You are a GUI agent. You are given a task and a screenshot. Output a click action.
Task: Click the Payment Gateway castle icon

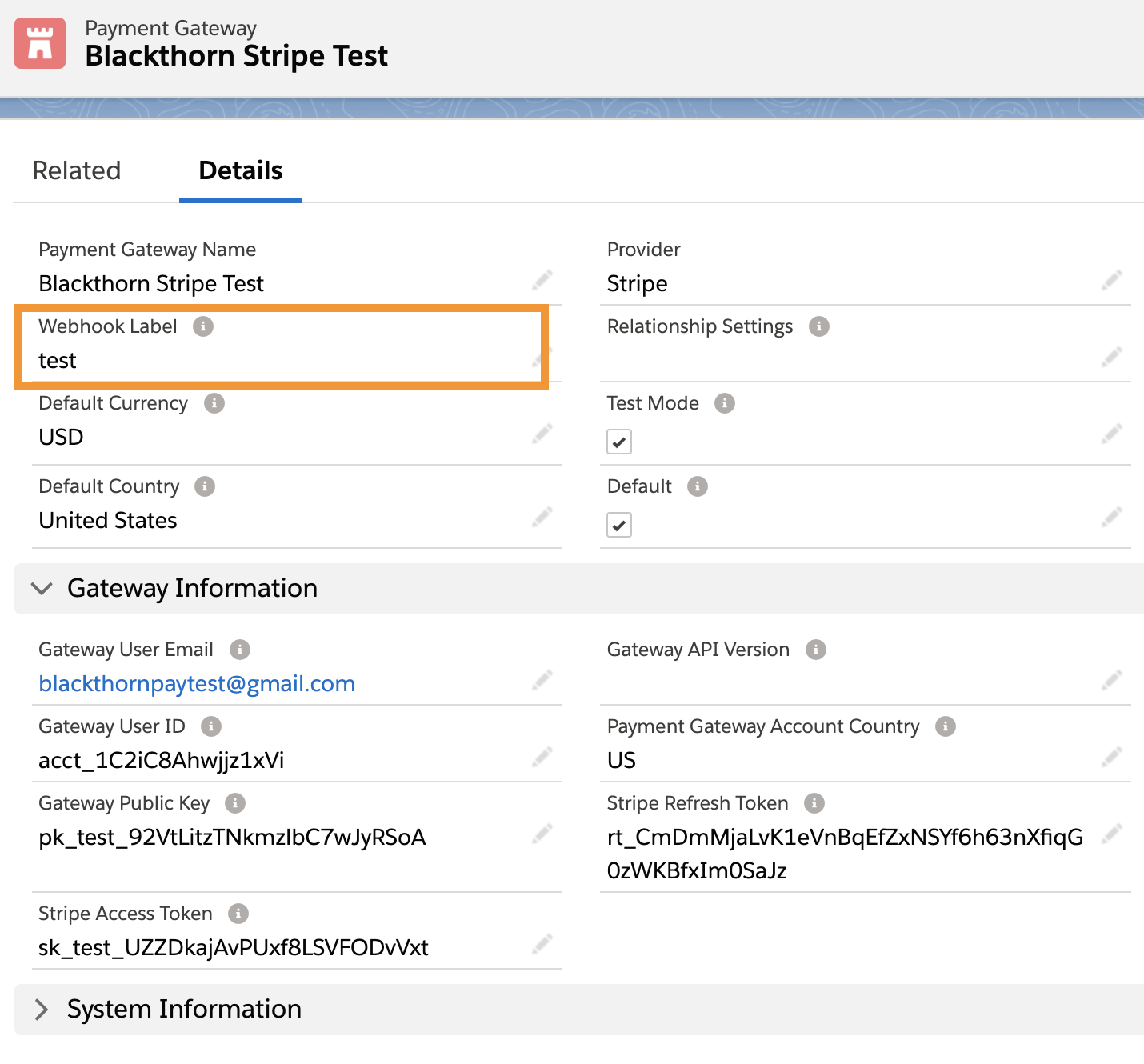(40, 43)
